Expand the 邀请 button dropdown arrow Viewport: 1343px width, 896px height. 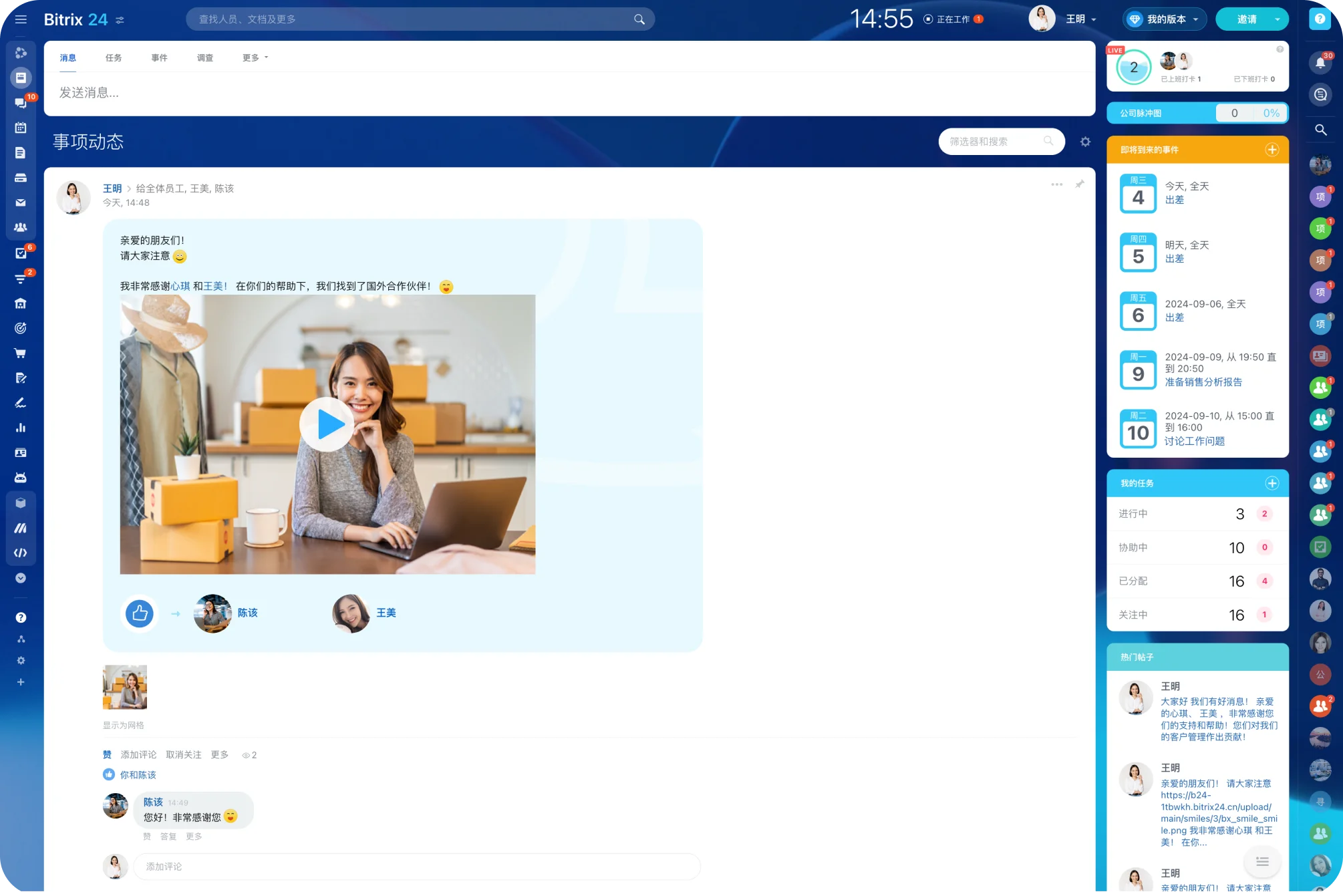click(x=1277, y=19)
